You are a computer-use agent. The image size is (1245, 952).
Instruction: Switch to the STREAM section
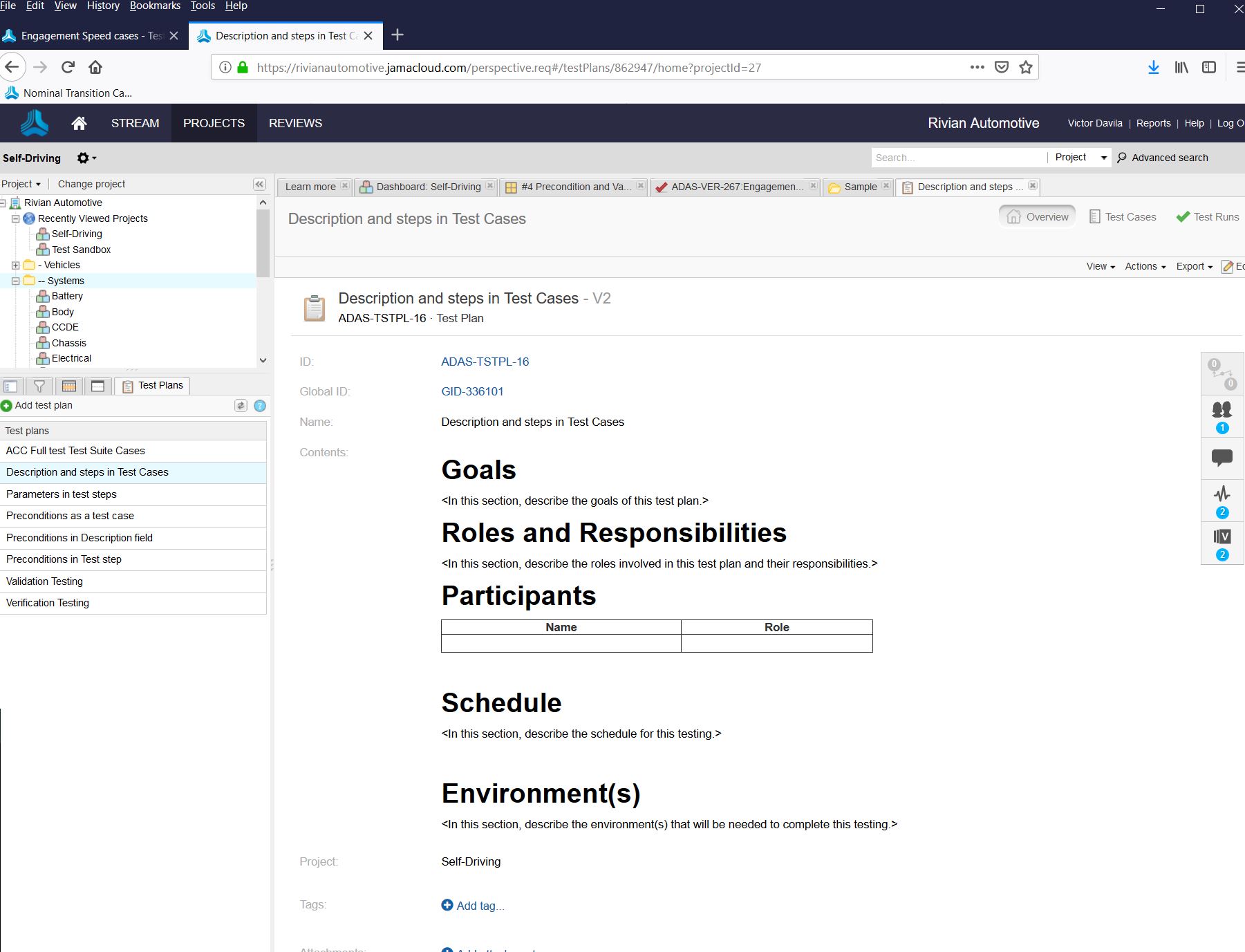click(135, 123)
